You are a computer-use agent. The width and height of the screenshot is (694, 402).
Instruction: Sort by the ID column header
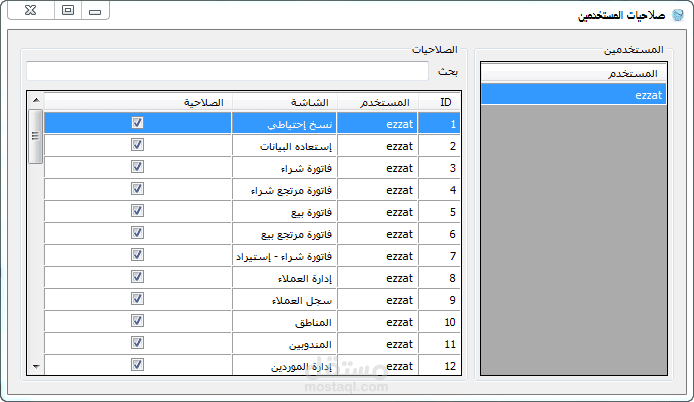pos(440,102)
